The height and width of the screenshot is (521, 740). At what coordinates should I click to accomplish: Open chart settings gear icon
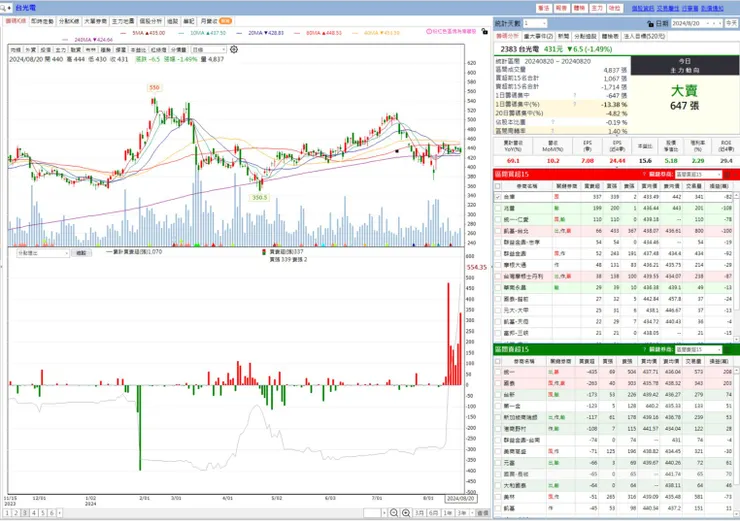click(x=234, y=50)
